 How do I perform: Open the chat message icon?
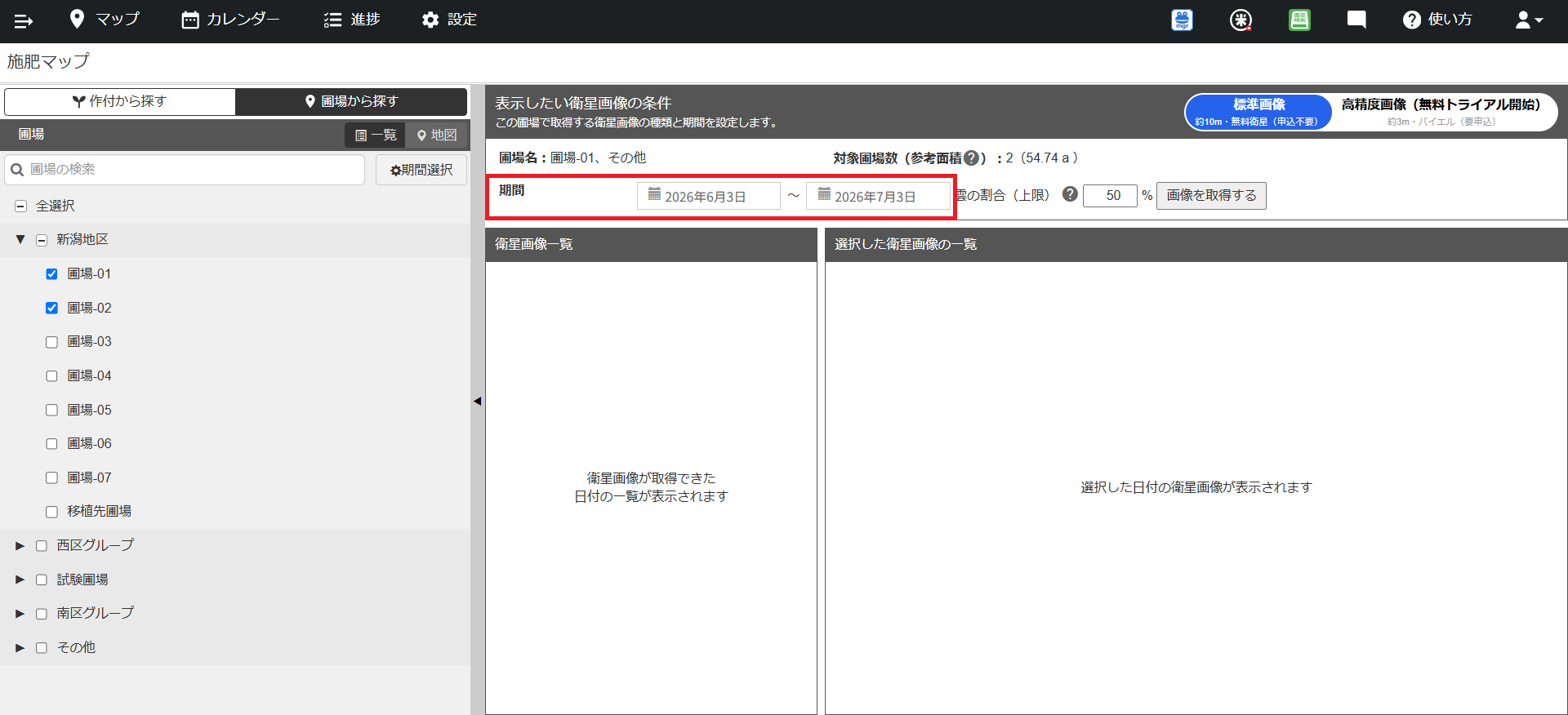point(1356,20)
